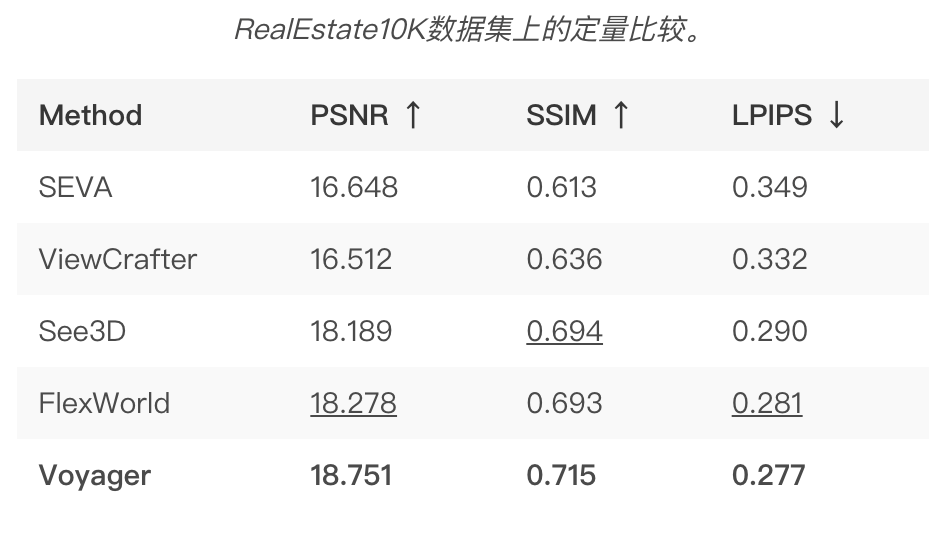Click the down arrow beside LPIPS
Screen dimensions: 932x542
[836, 115]
